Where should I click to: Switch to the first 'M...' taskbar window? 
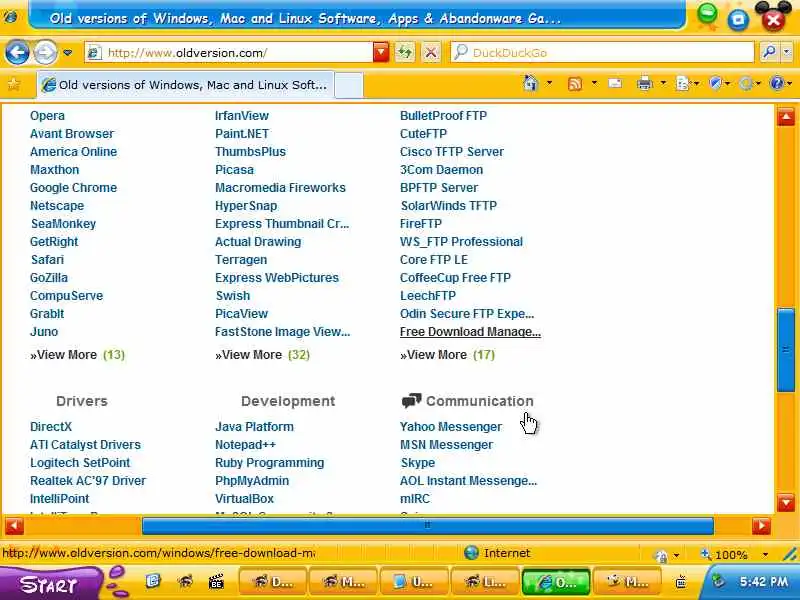pyautogui.click(x=343, y=582)
